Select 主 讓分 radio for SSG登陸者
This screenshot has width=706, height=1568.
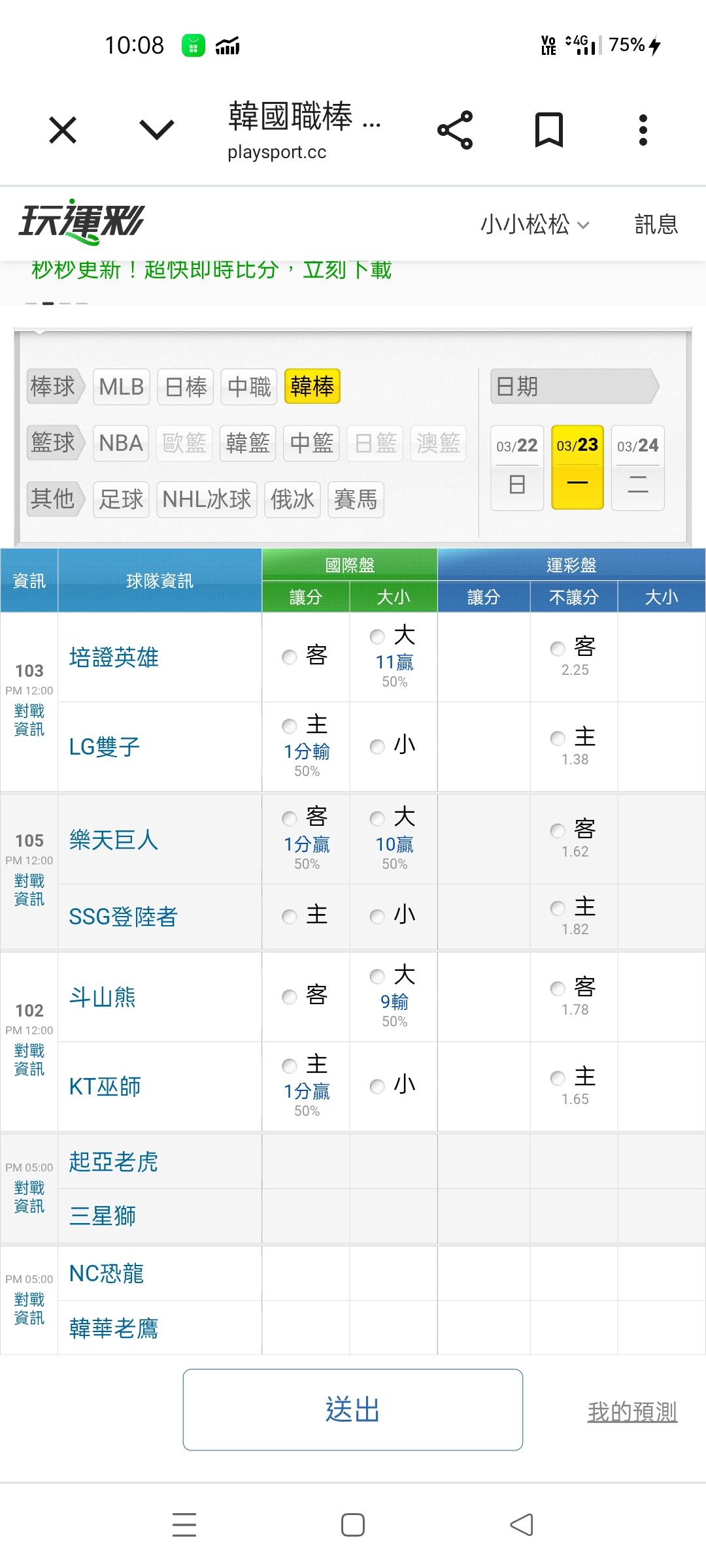coord(289,917)
